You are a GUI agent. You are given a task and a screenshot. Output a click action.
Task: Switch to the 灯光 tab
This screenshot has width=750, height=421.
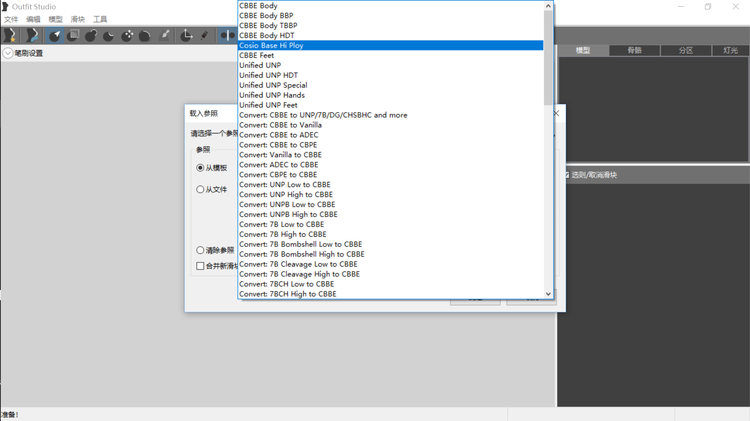coord(730,50)
